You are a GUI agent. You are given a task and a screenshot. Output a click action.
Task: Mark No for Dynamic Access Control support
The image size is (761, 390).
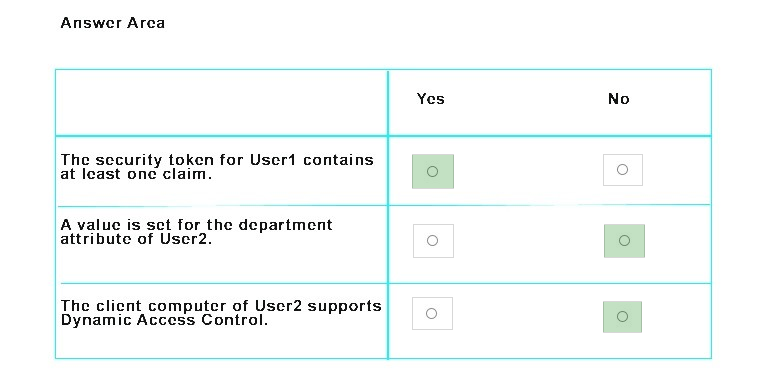(622, 317)
